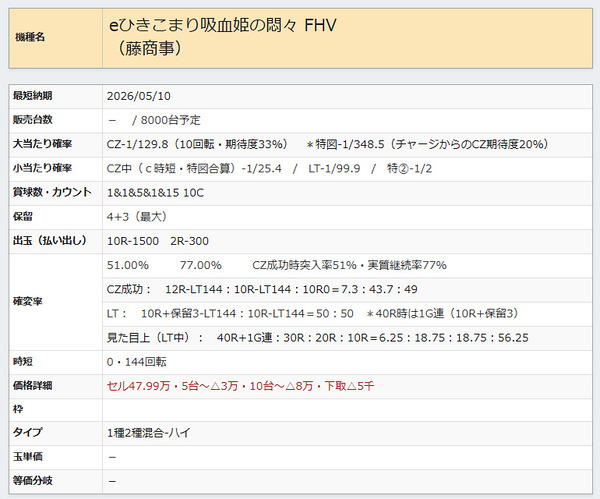This screenshot has height=499, width=600.
Task: Select the maker name （藤商事）
Action: click(149, 49)
